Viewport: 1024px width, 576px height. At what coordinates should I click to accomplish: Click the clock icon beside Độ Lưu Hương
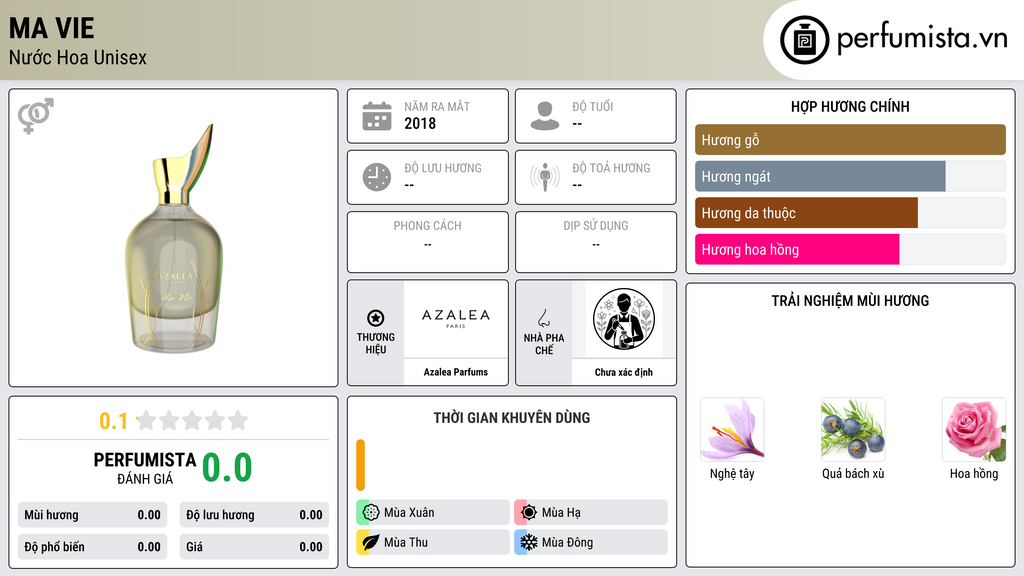pos(377,177)
